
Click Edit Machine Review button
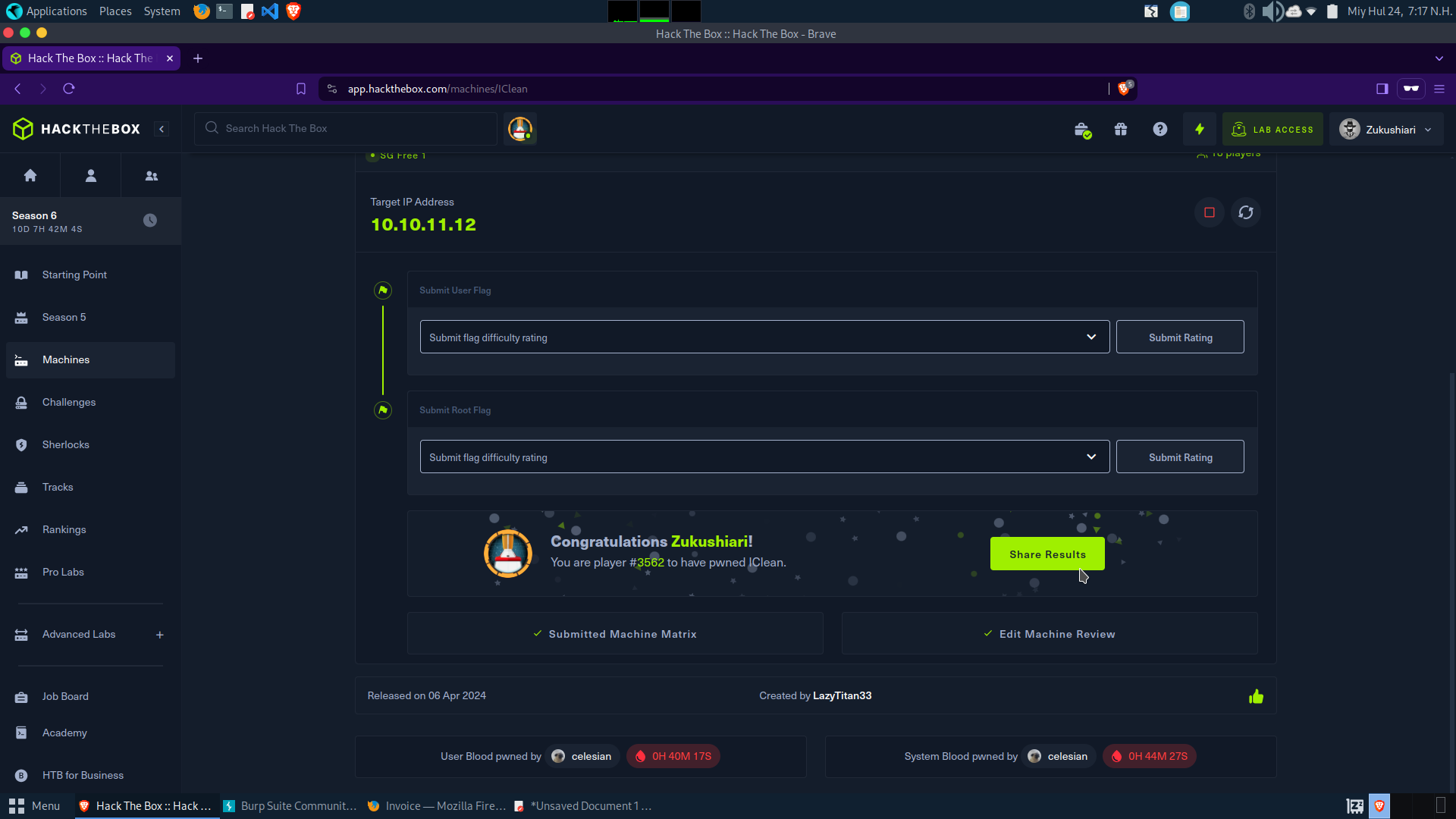(x=1050, y=634)
